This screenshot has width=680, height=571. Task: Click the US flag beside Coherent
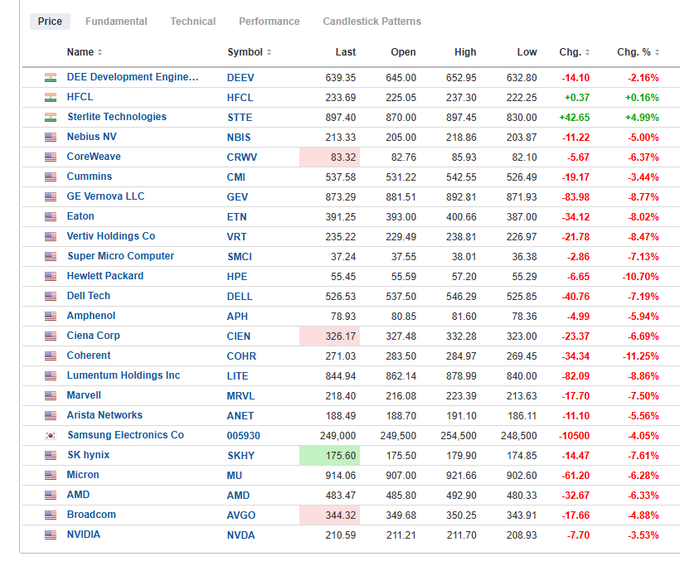pyautogui.click(x=51, y=356)
